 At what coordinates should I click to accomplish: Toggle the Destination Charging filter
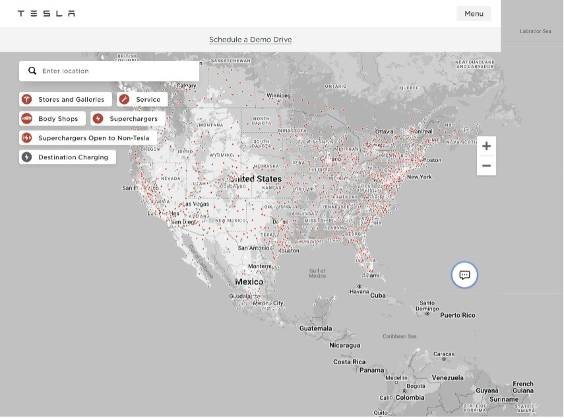point(67,157)
